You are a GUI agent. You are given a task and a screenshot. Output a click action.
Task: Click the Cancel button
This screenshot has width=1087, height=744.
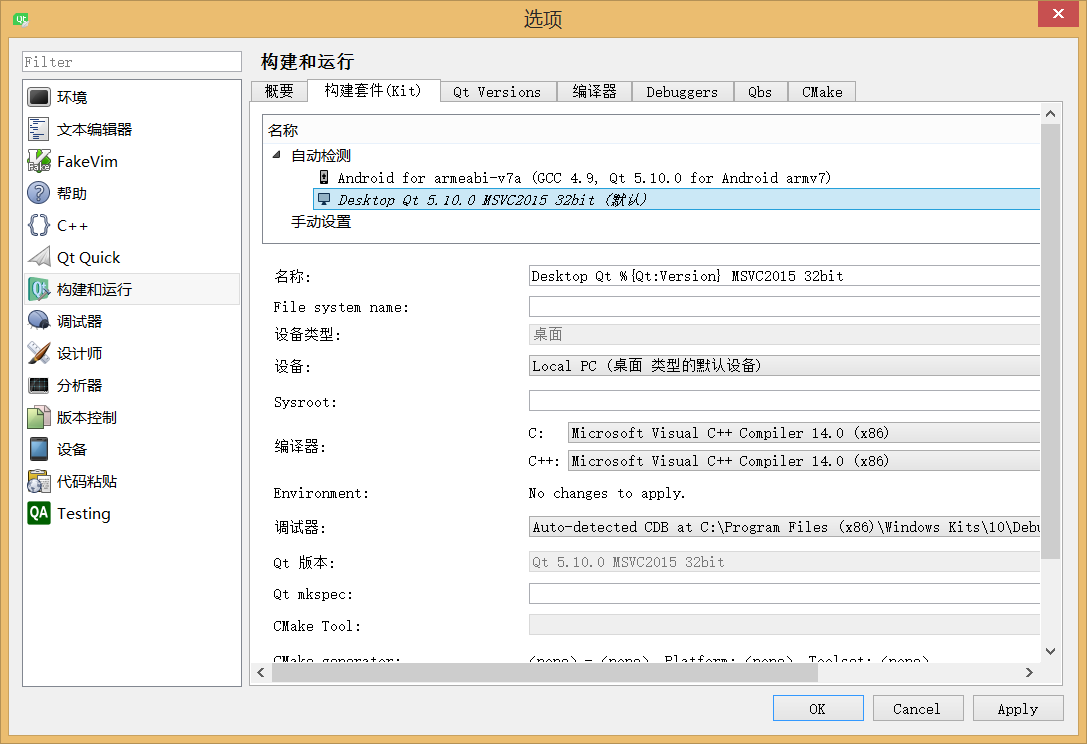coord(918,708)
